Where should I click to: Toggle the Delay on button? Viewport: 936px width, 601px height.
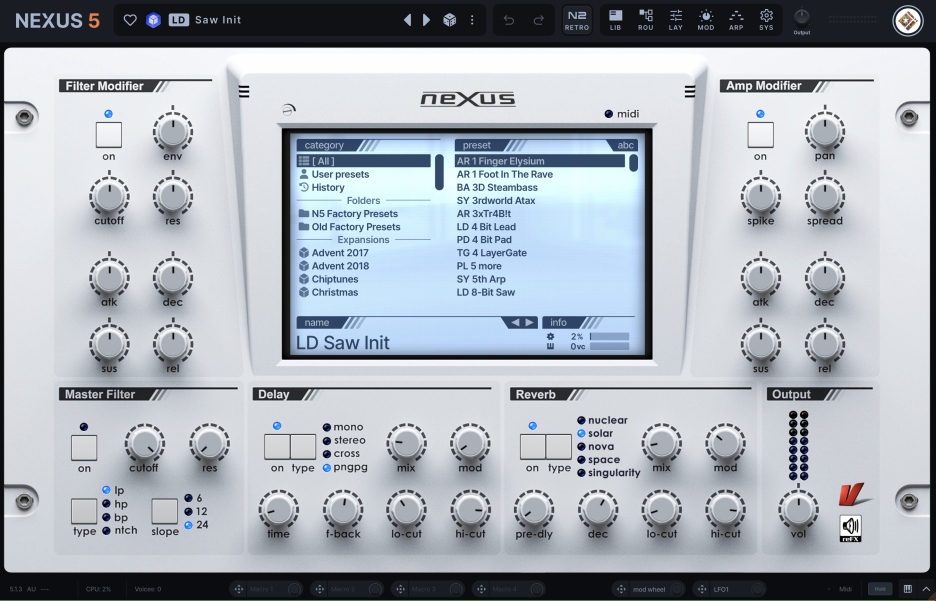[277, 446]
